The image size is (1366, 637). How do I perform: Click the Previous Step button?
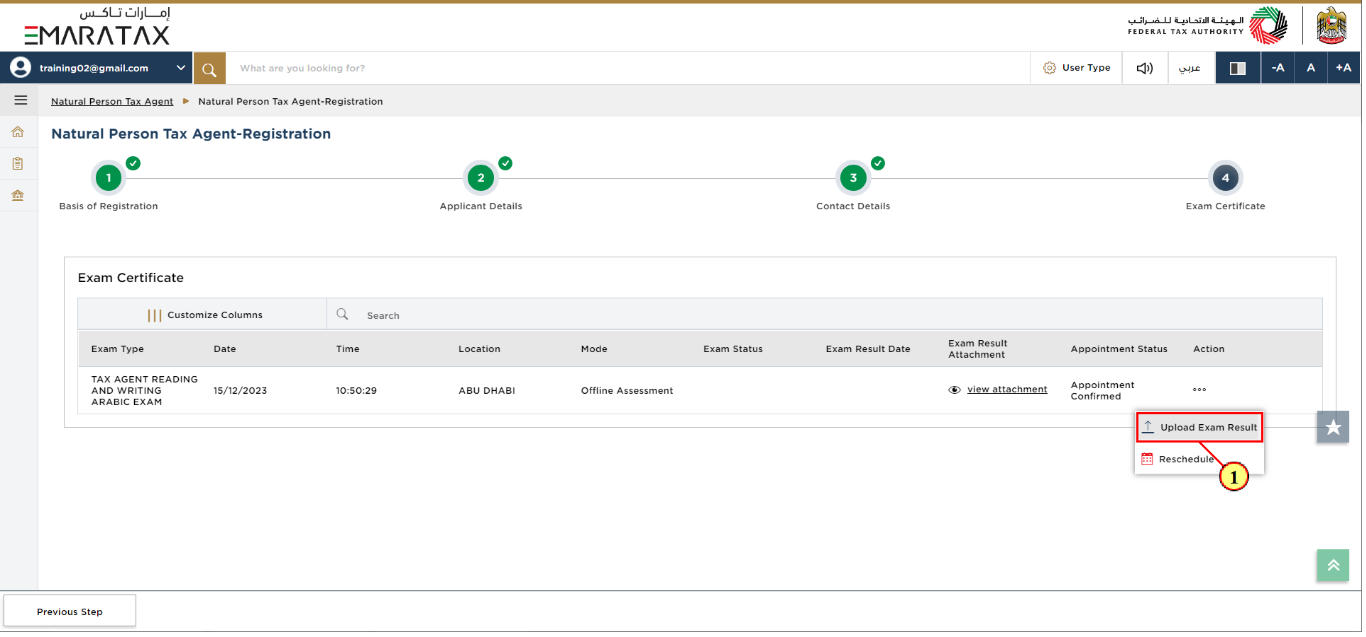click(x=70, y=612)
